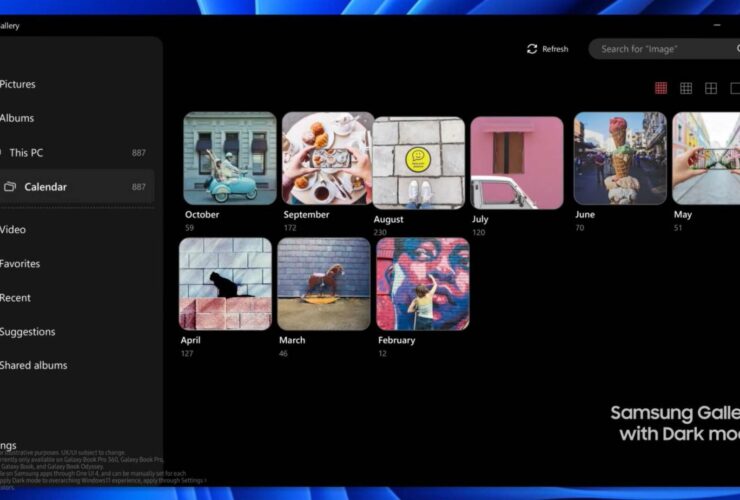
Task: Switch to the large four-tile grid view
Action: (711, 88)
